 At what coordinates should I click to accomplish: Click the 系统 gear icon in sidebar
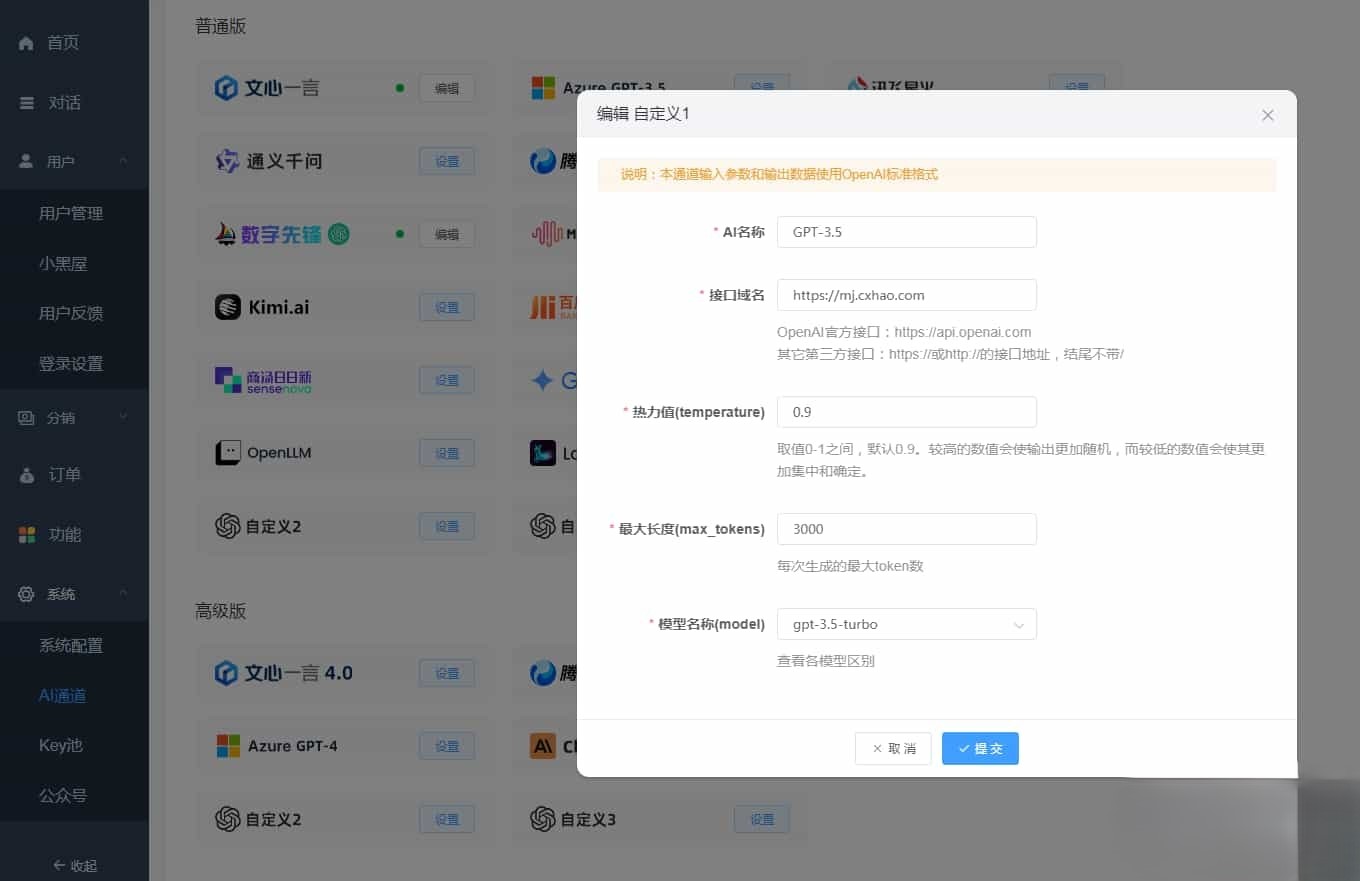(27, 594)
